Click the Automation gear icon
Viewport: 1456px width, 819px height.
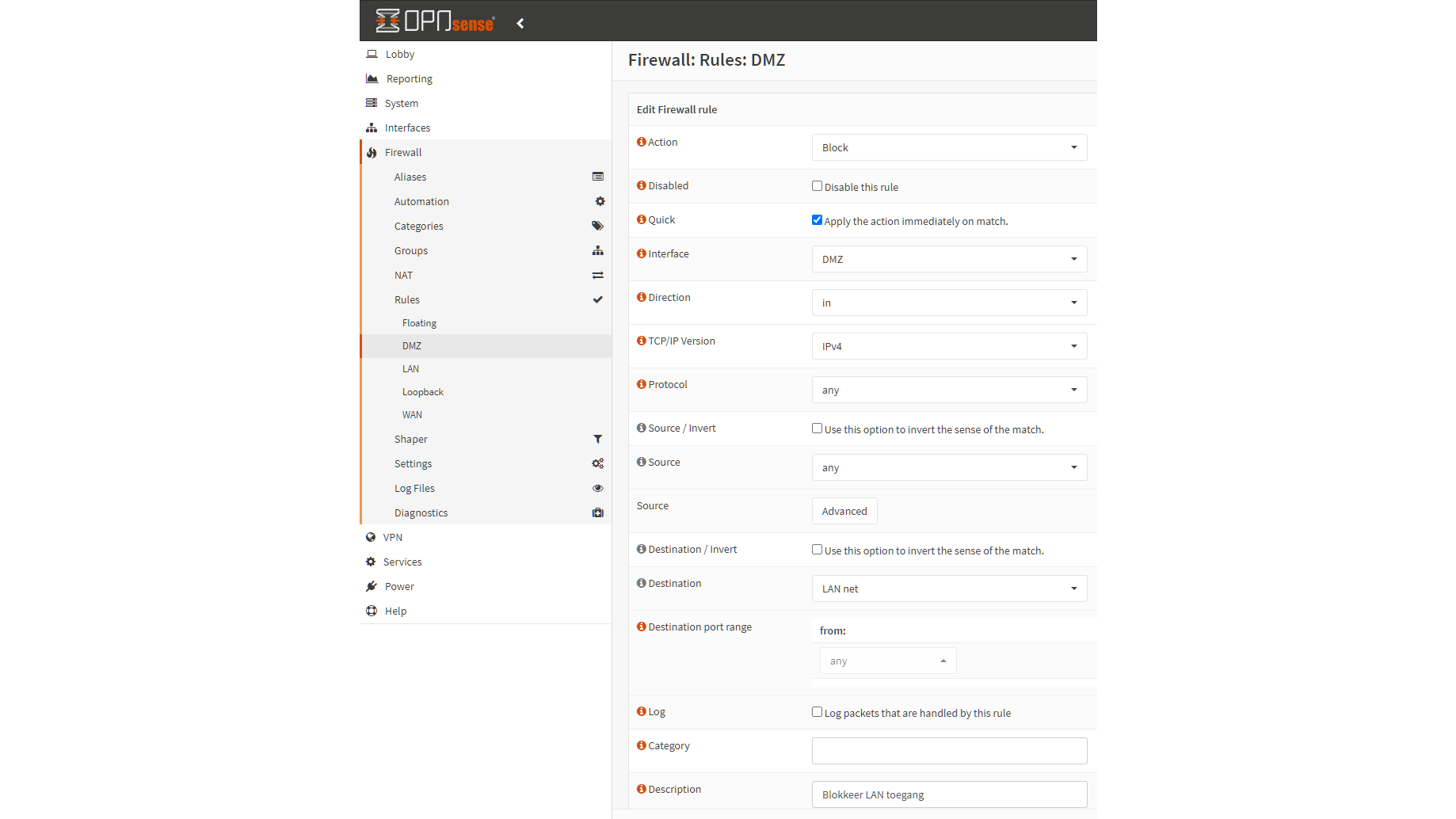tap(600, 201)
